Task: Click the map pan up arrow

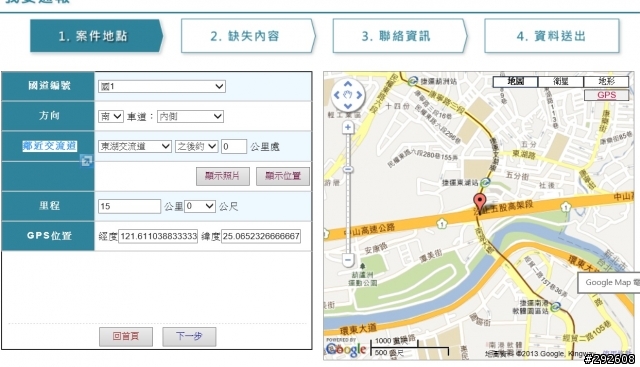Action: (348, 84)
